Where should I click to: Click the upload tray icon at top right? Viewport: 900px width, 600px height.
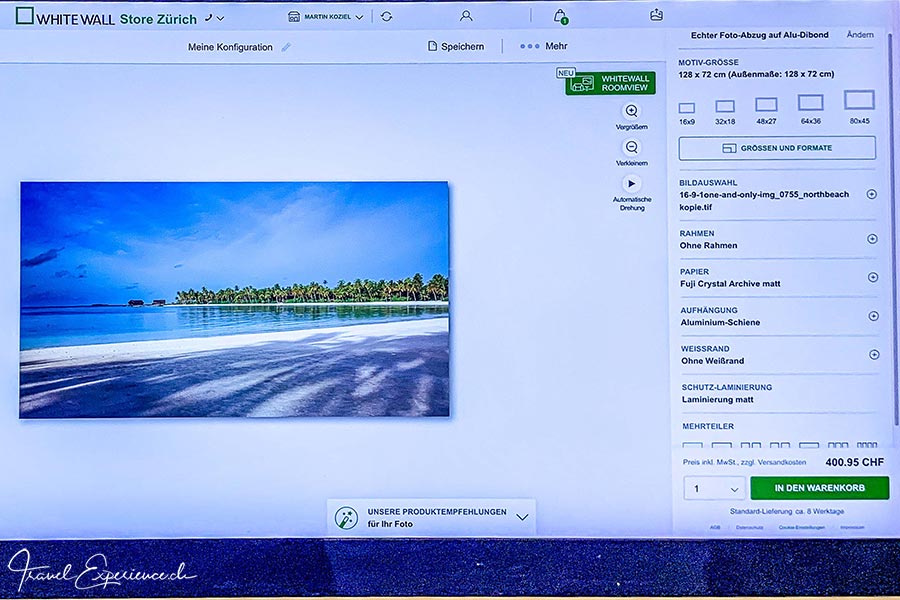coord(656,15)
